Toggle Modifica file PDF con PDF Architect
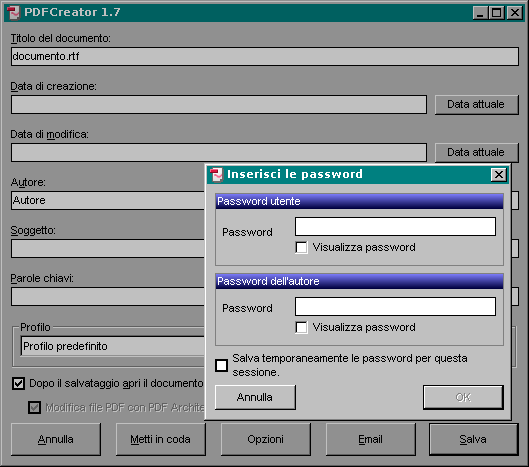The height and width of the screenshot is (467, 529). point(34,408)
